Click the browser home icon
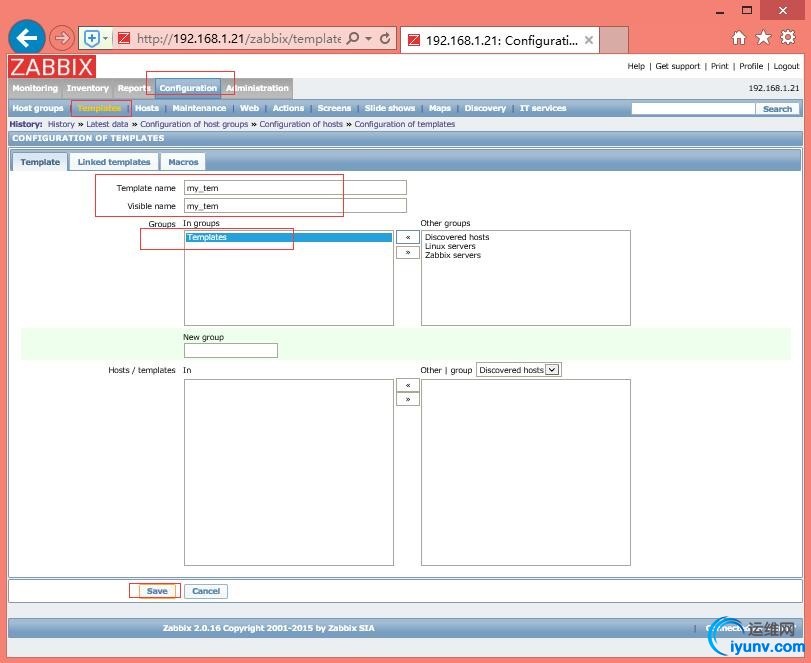The width and height of the screenshot is (811, 663). tap(739, 37)
